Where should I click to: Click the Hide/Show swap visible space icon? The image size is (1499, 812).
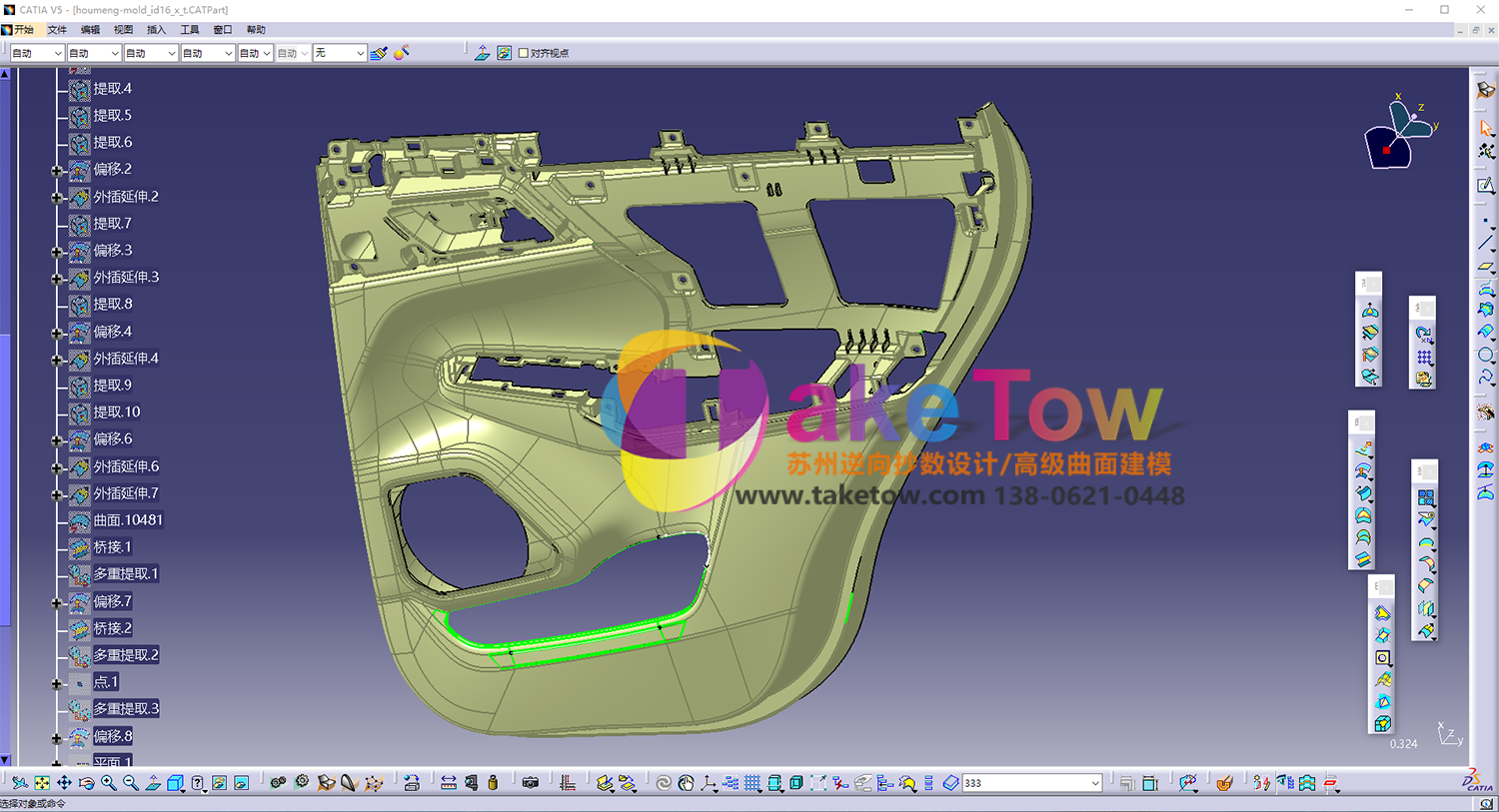pyautogui.click(x=241, y=783)
